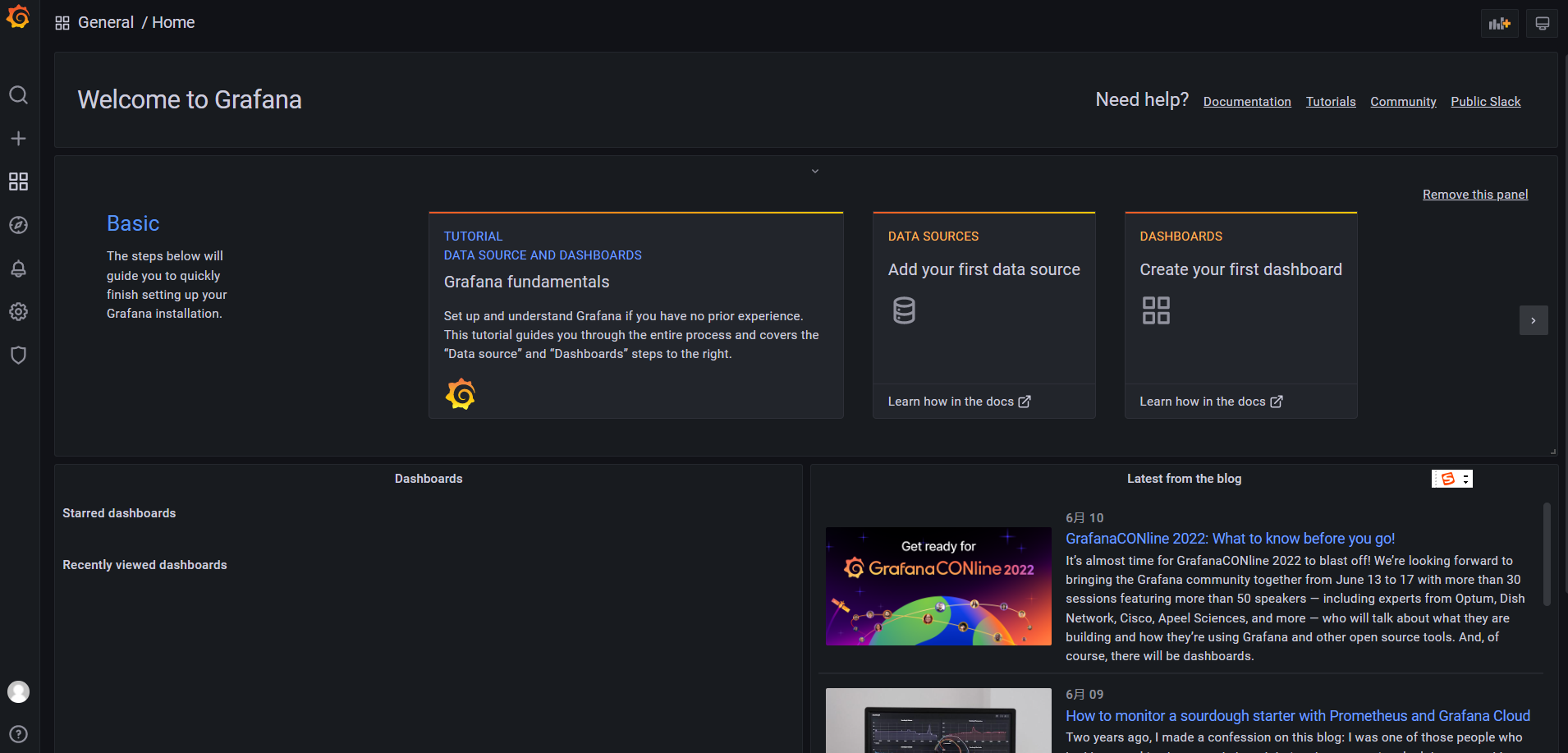This screenshot has width=1568, height=753.
Task: Click the 6月 10 blog date
Action: (x=1084, y=518)
